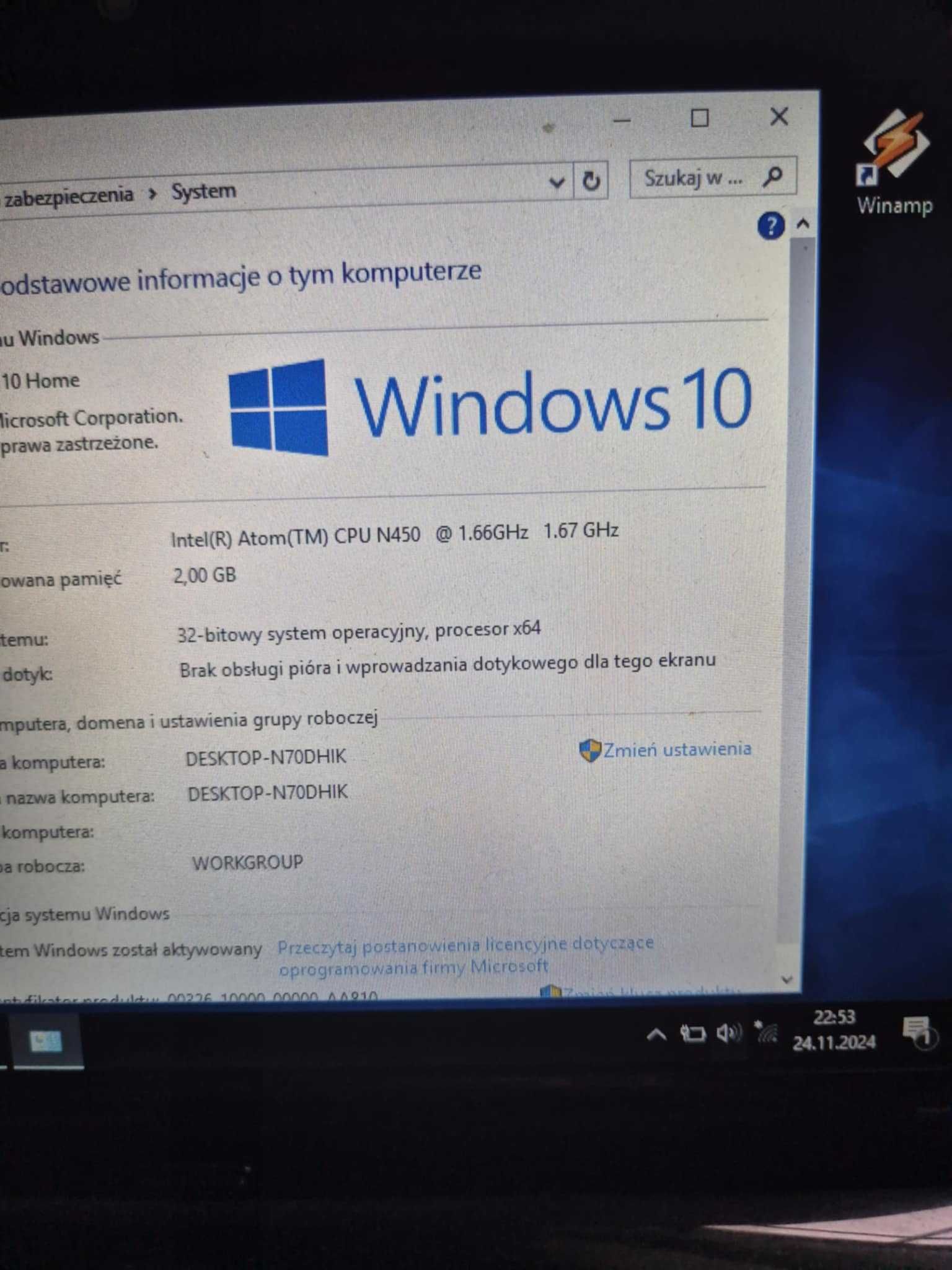952x1270 pixels.
Task: Maximize the System window
Action: (x=700, y=118)
